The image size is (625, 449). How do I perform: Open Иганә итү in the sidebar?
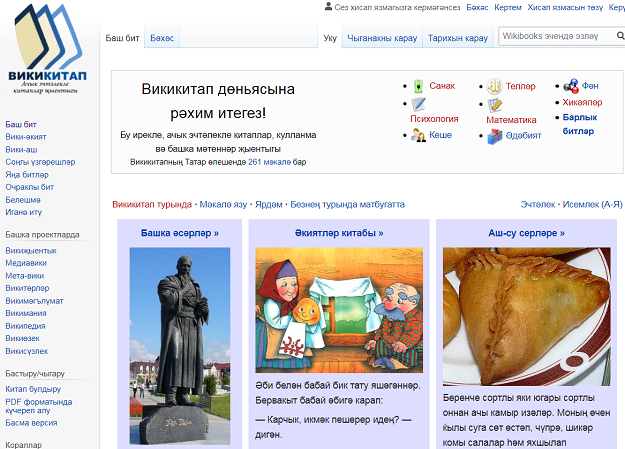[x=24, y=212]
